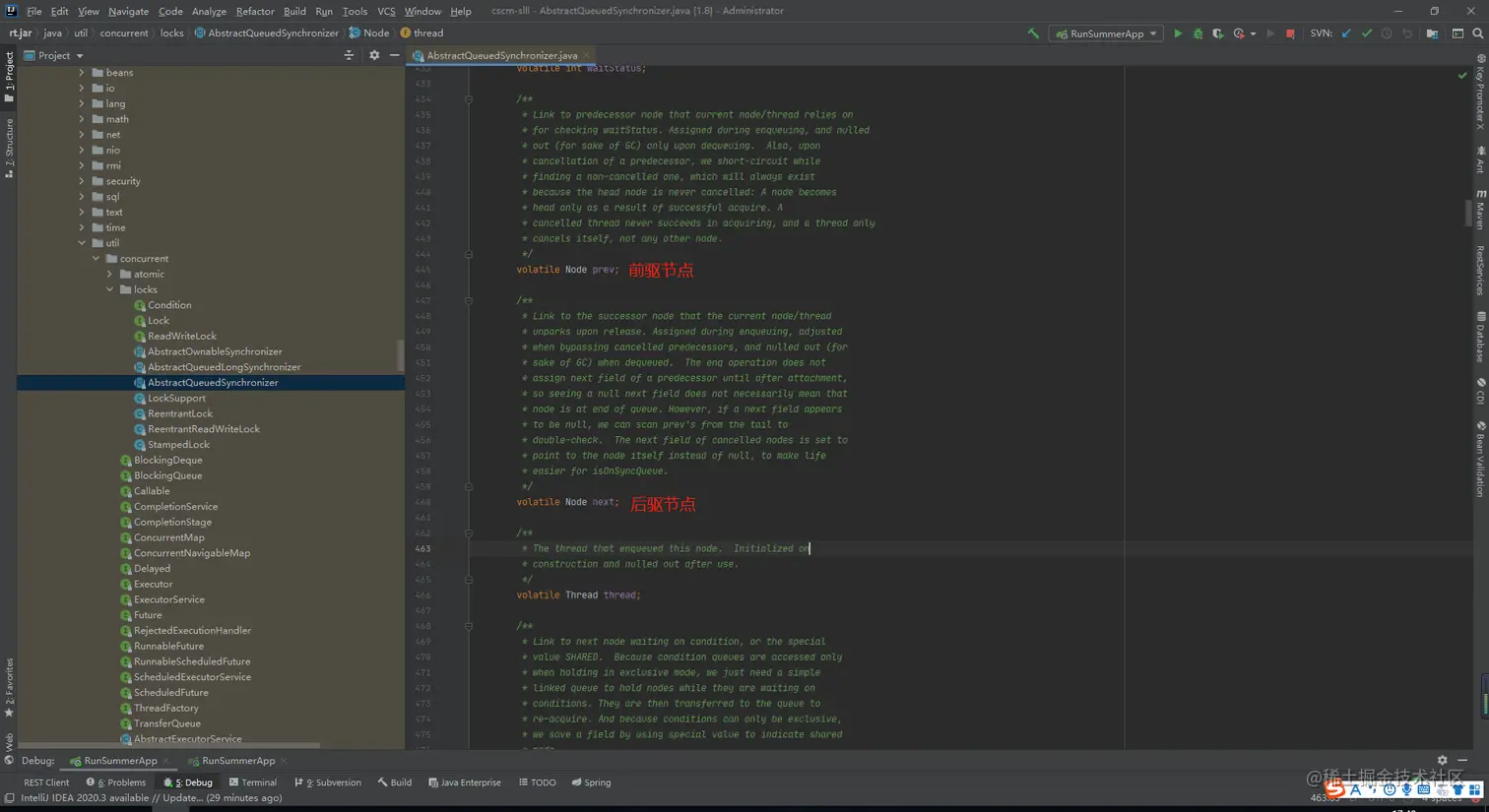The width and height of the screenshot is (1489, 812).
Task: Open debug panel settings gear
Action: click(x=1443, y=760)
